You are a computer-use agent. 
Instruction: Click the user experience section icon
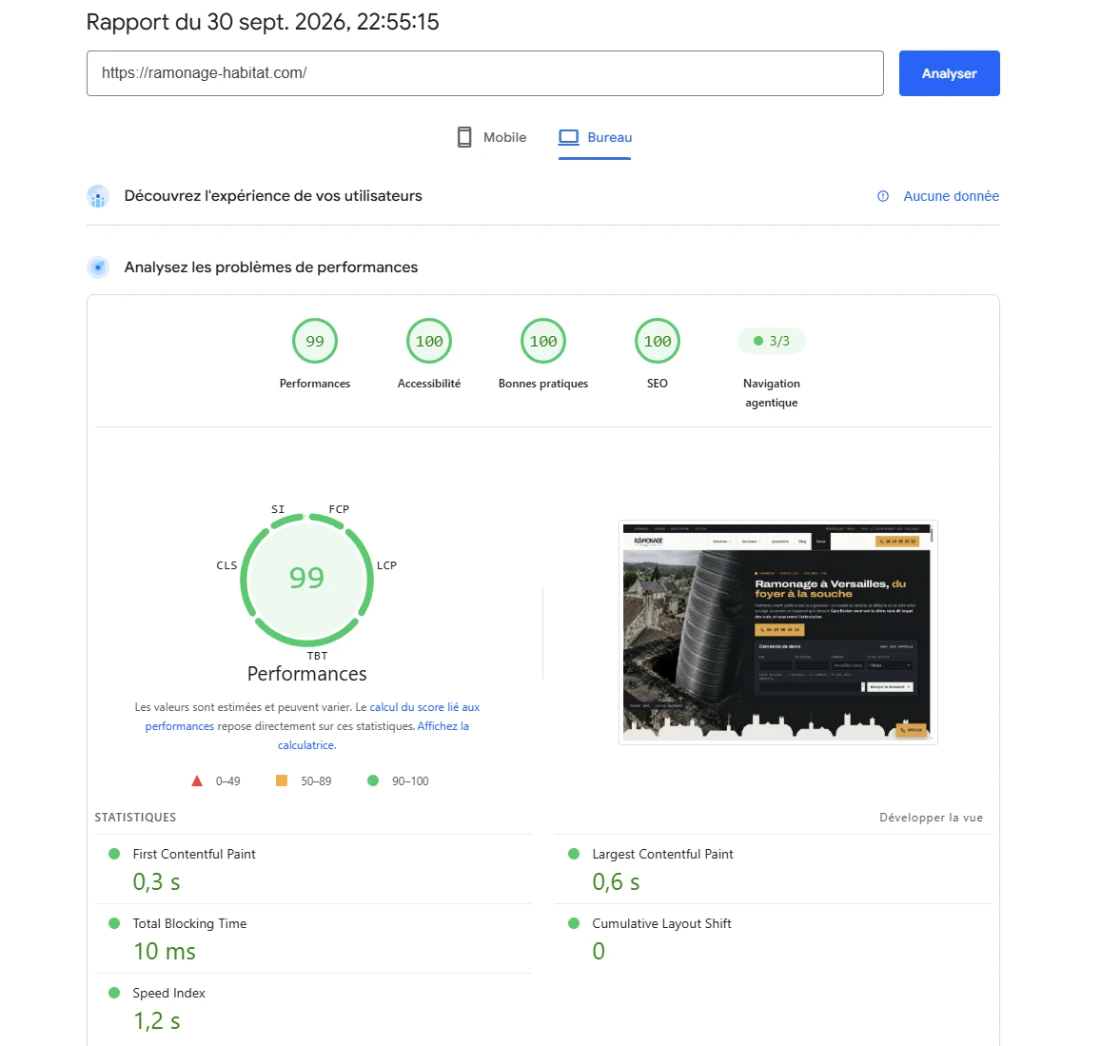click(x=98, y=196)
